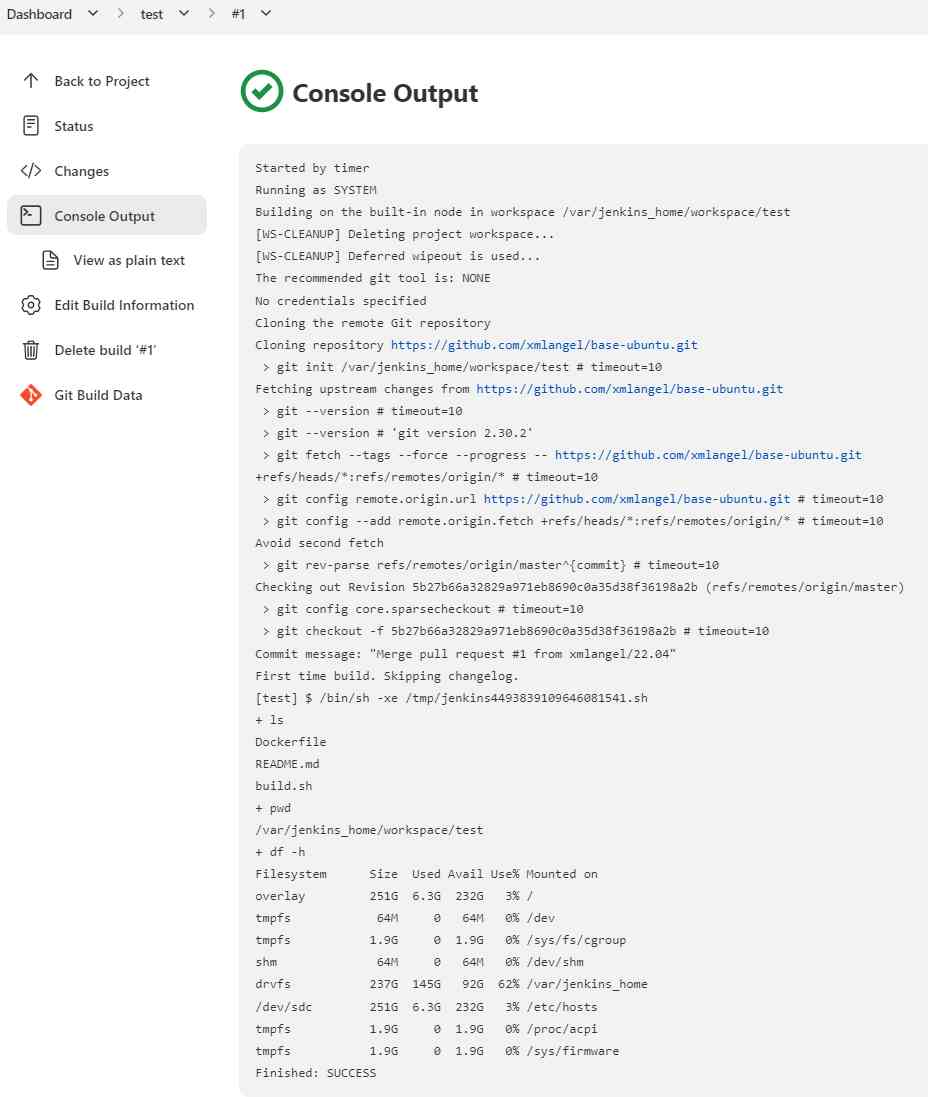The width and height of the screenshot is (928, 1097).
Task: Expand the Dashboard breadcrumb dropdown chevron
Action: (90, 14)
